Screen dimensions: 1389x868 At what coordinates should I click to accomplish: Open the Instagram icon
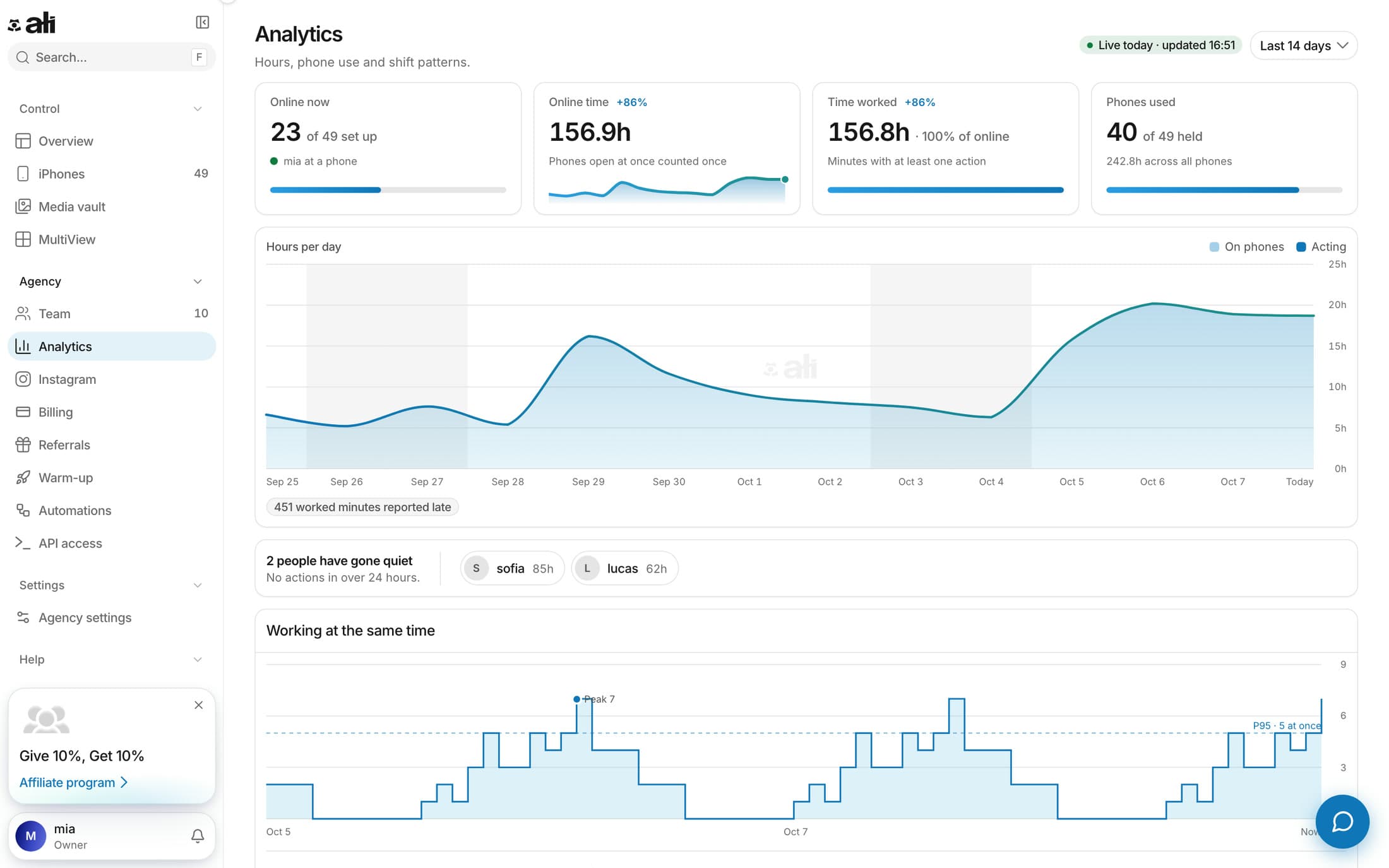23,379
